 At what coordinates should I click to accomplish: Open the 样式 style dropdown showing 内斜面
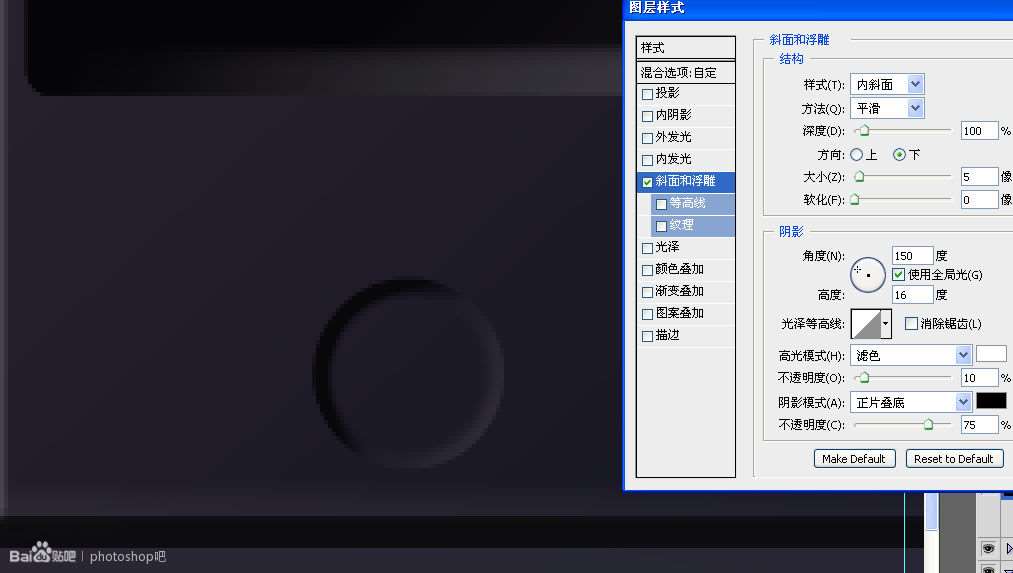tap(887, 85)
